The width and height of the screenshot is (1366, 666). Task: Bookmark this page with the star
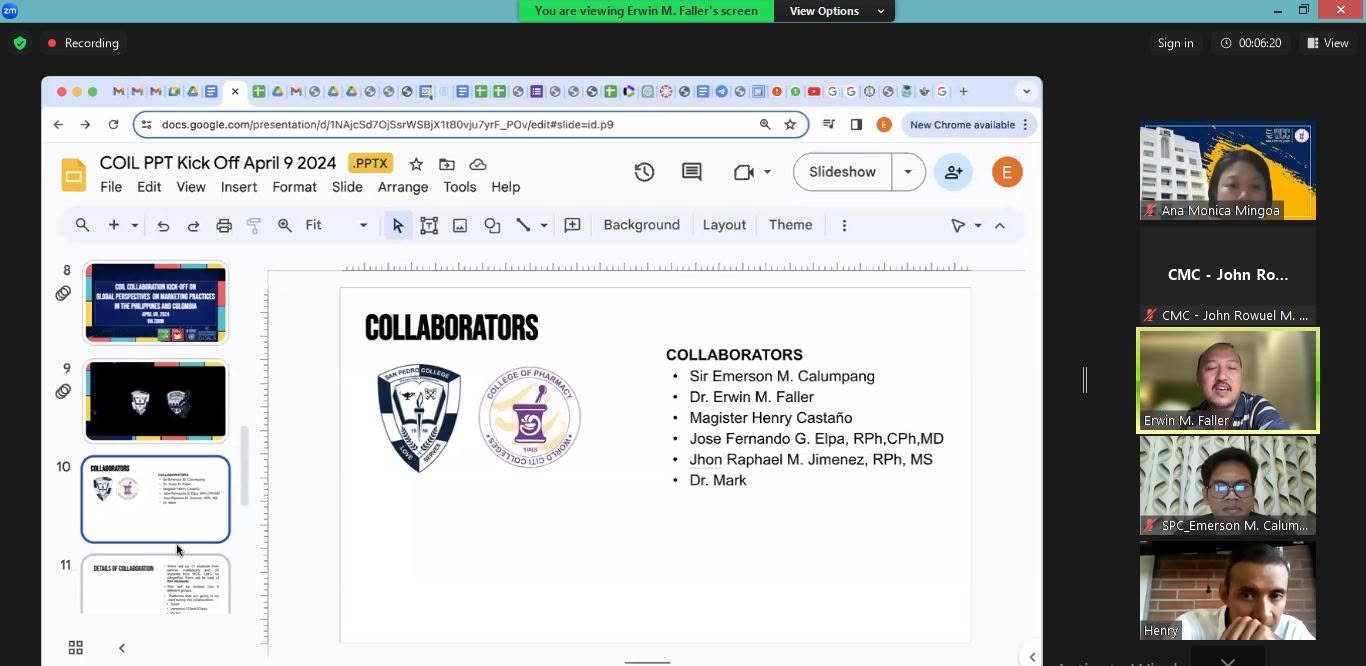[x=790, y=125]
